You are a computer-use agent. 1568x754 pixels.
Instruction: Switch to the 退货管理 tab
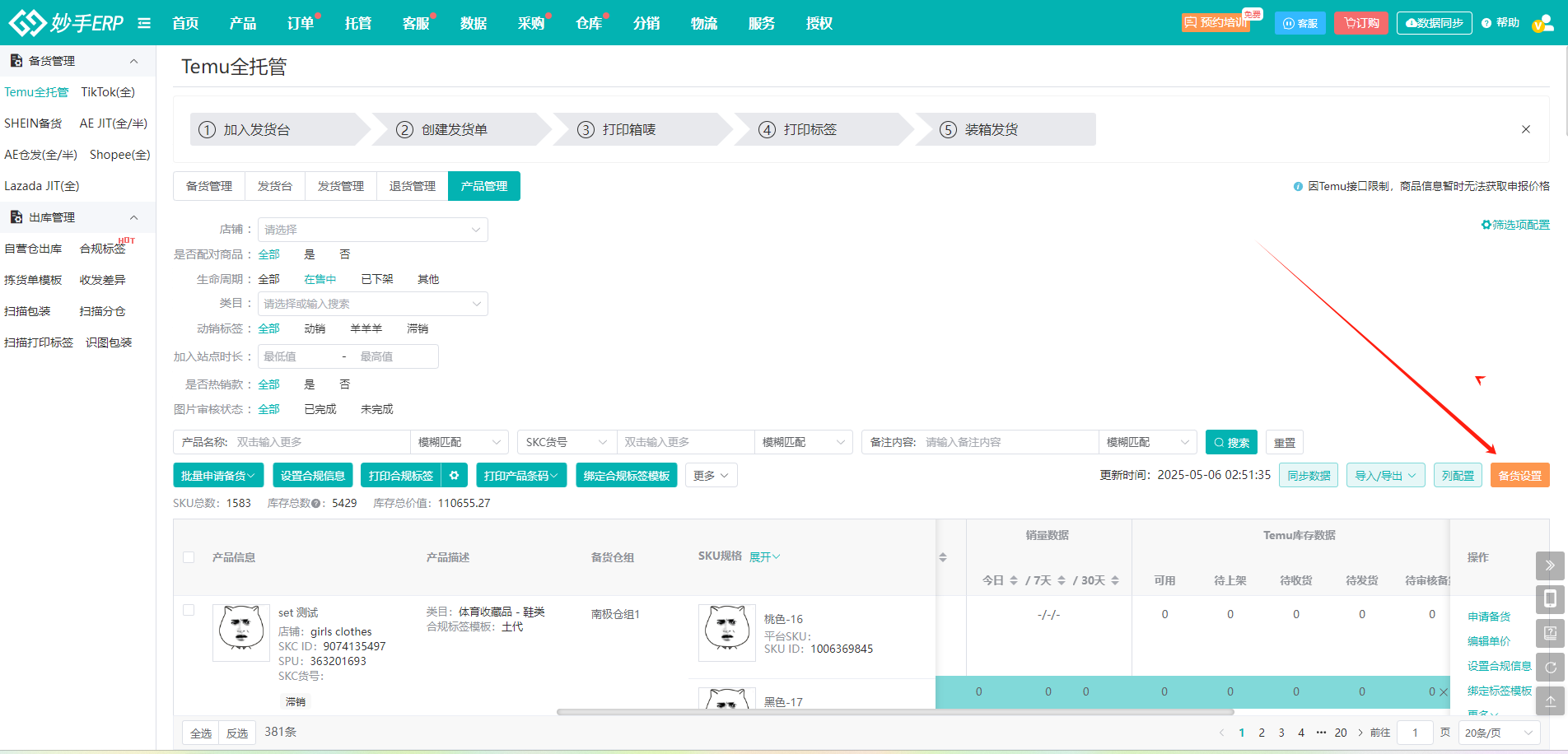click(x=413, y=186)
